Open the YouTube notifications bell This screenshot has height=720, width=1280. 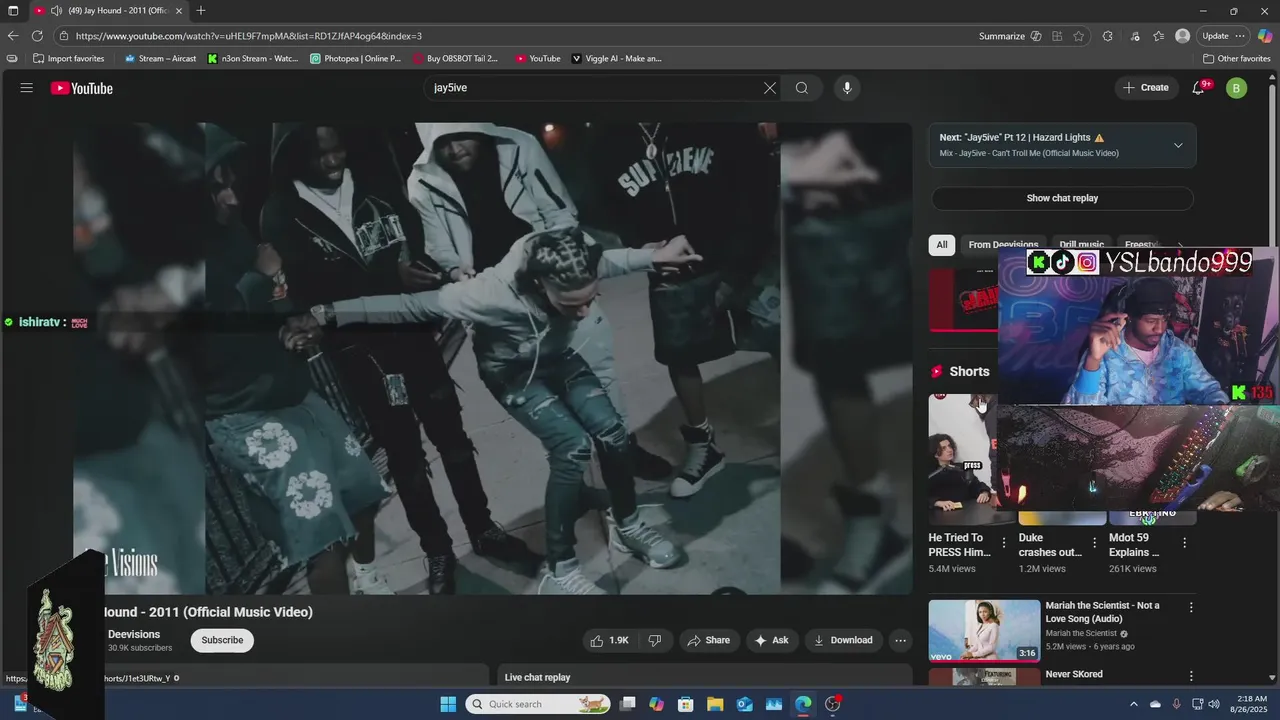pos(1199,88)
